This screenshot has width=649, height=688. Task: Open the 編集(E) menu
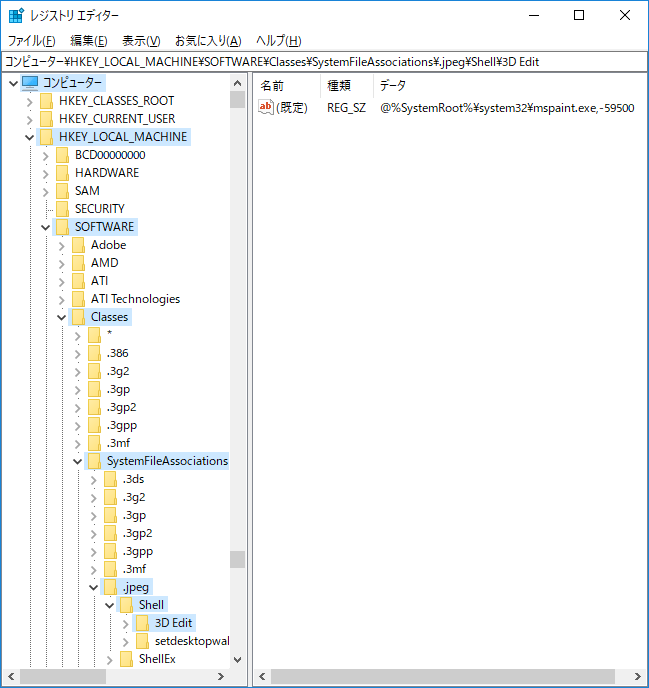pos(89,41)
